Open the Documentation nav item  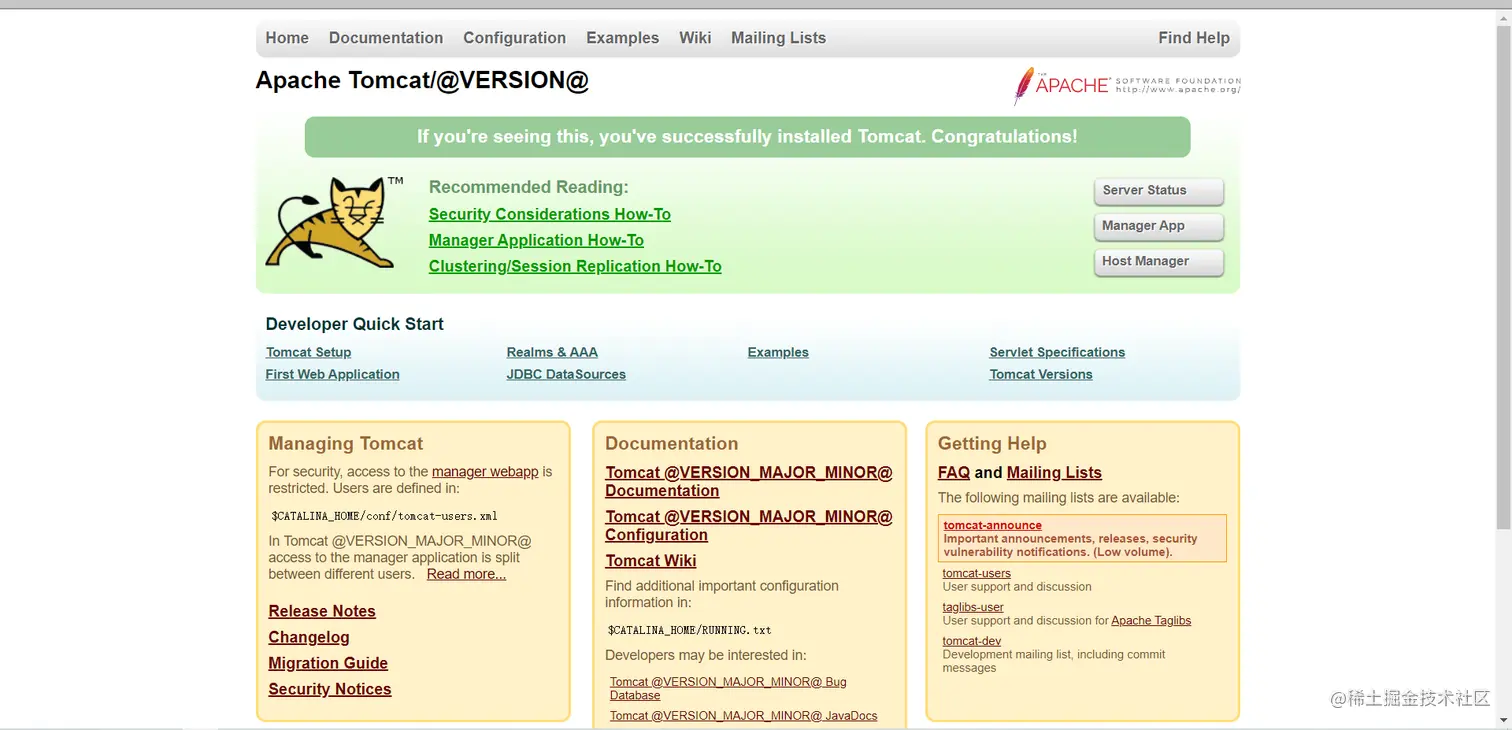(386, 38)
